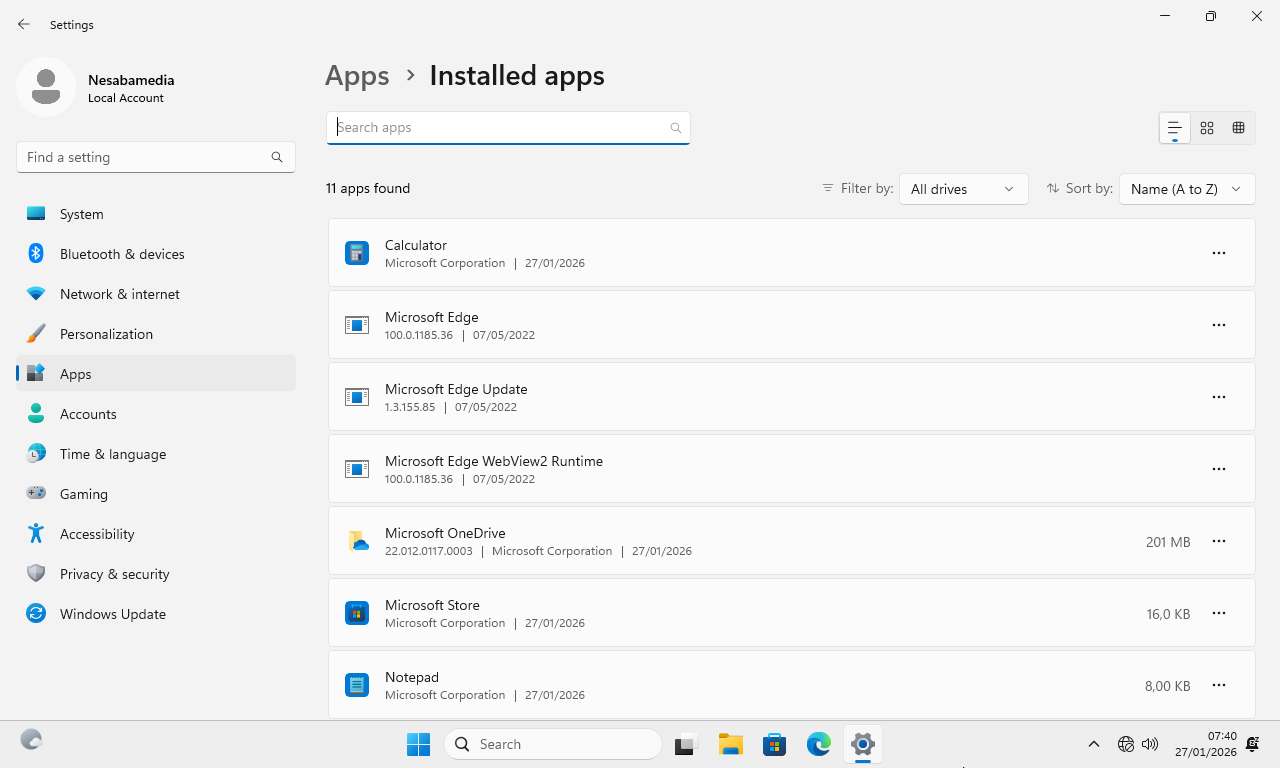The width and height of the screenshot is (1280, 768).
Task: Open more options for Microsoft Edge
Action: coord(1218,325)
